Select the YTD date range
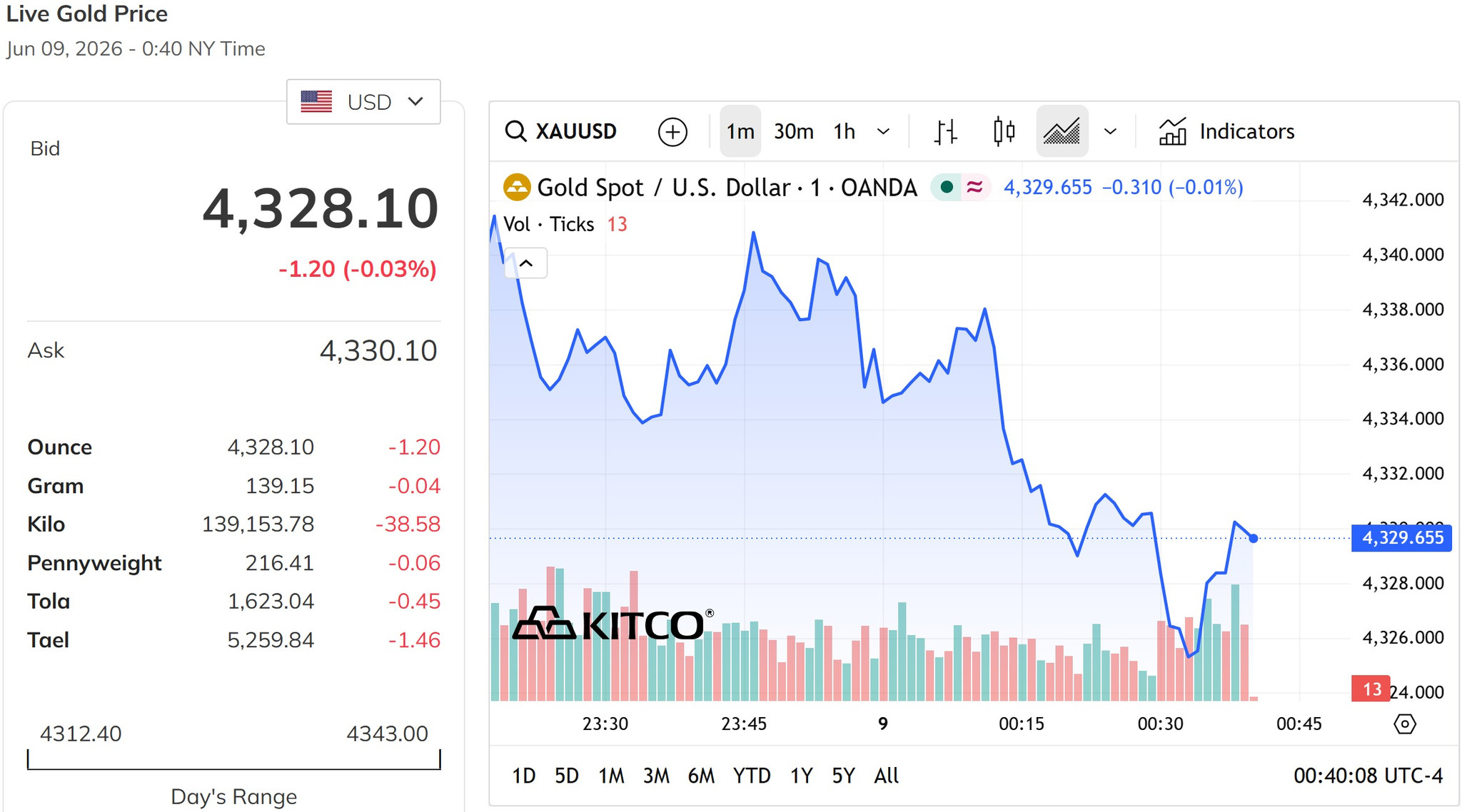Viewport: 1462px width, 812px height. pyautogui.click(x=751, y=776)
